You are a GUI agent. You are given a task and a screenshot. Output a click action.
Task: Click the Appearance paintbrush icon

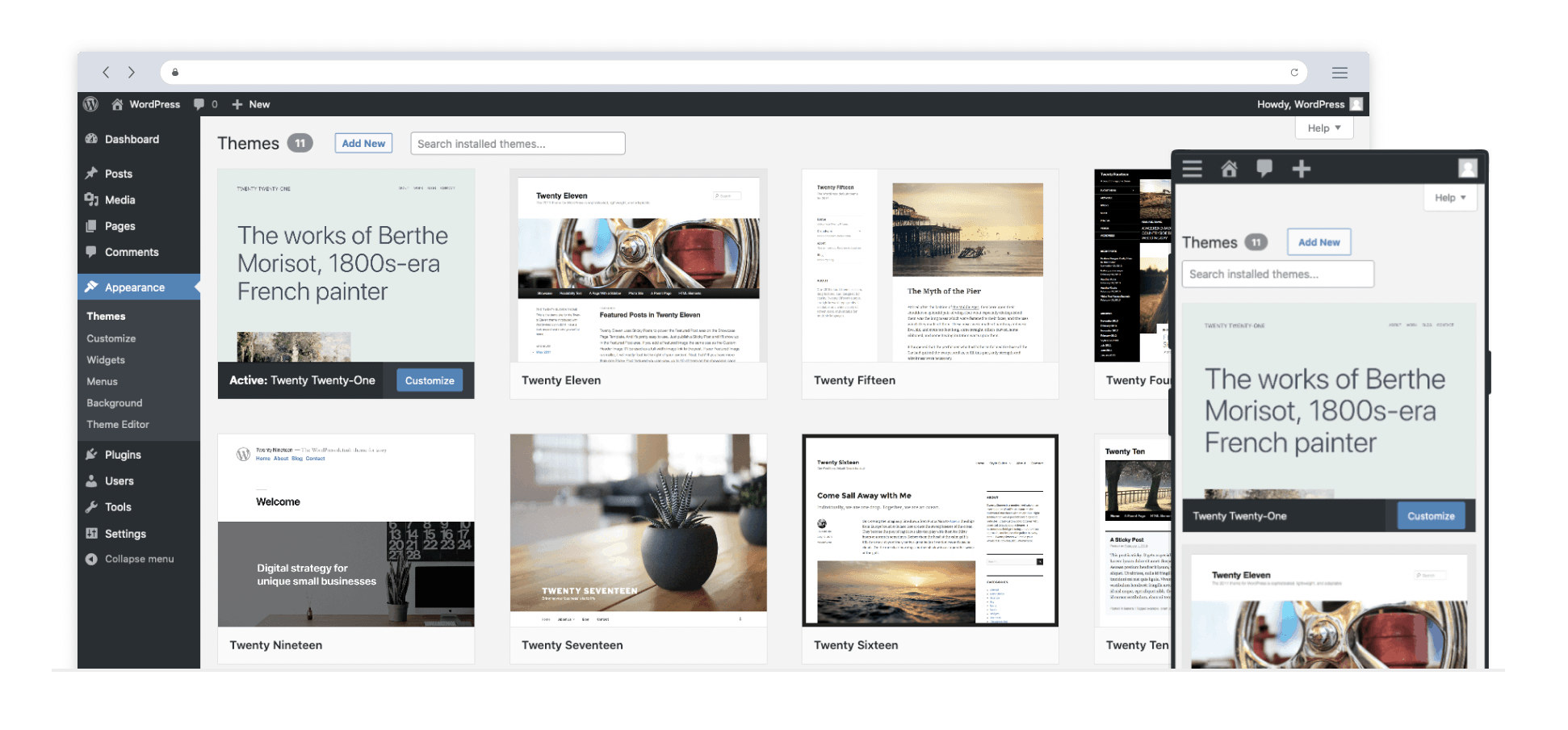[x=91, y=287]
